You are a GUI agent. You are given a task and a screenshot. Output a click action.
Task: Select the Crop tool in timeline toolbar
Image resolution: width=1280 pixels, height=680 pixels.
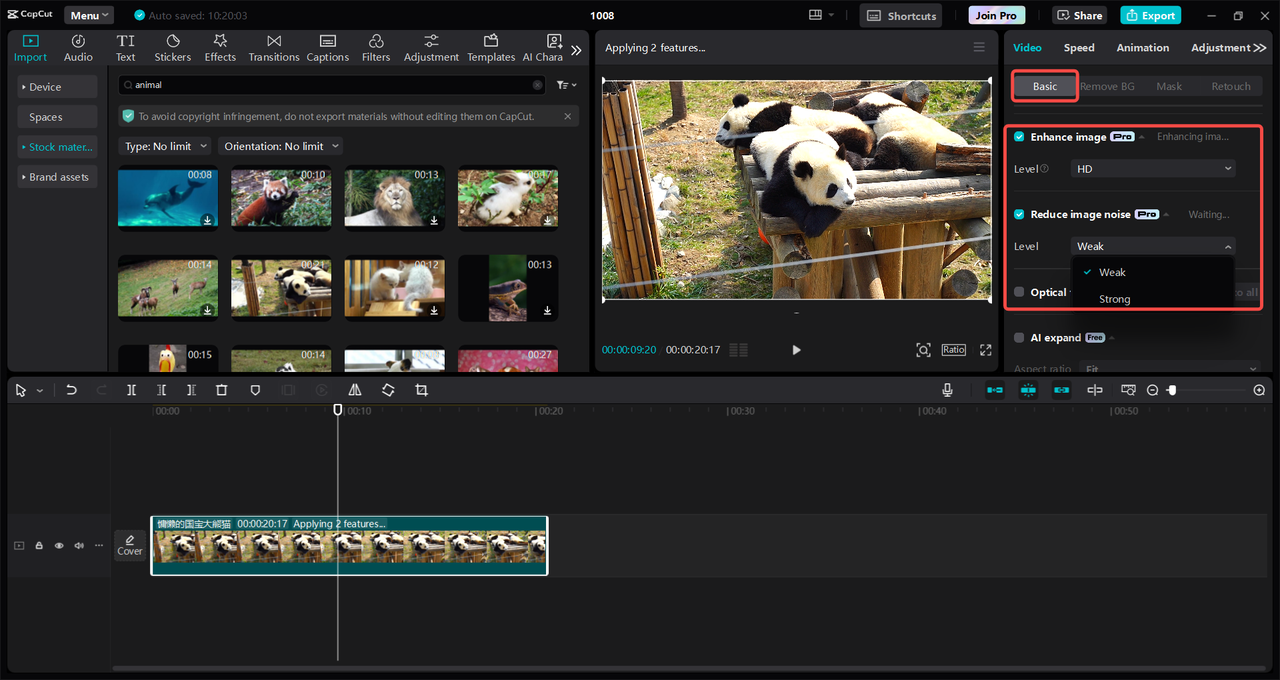(421, 390)
